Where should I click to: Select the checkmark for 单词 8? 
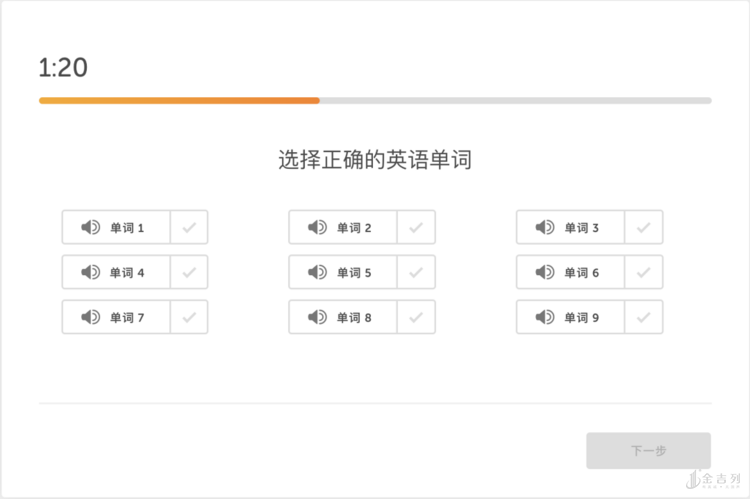pyautogui.click(x=416, y=317)
